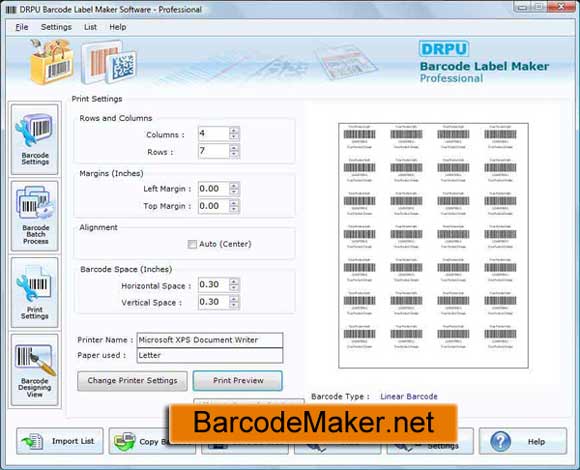Increase Top Margin with up arrow
Screen dimensions: 580x470
[x=234, y=203]
